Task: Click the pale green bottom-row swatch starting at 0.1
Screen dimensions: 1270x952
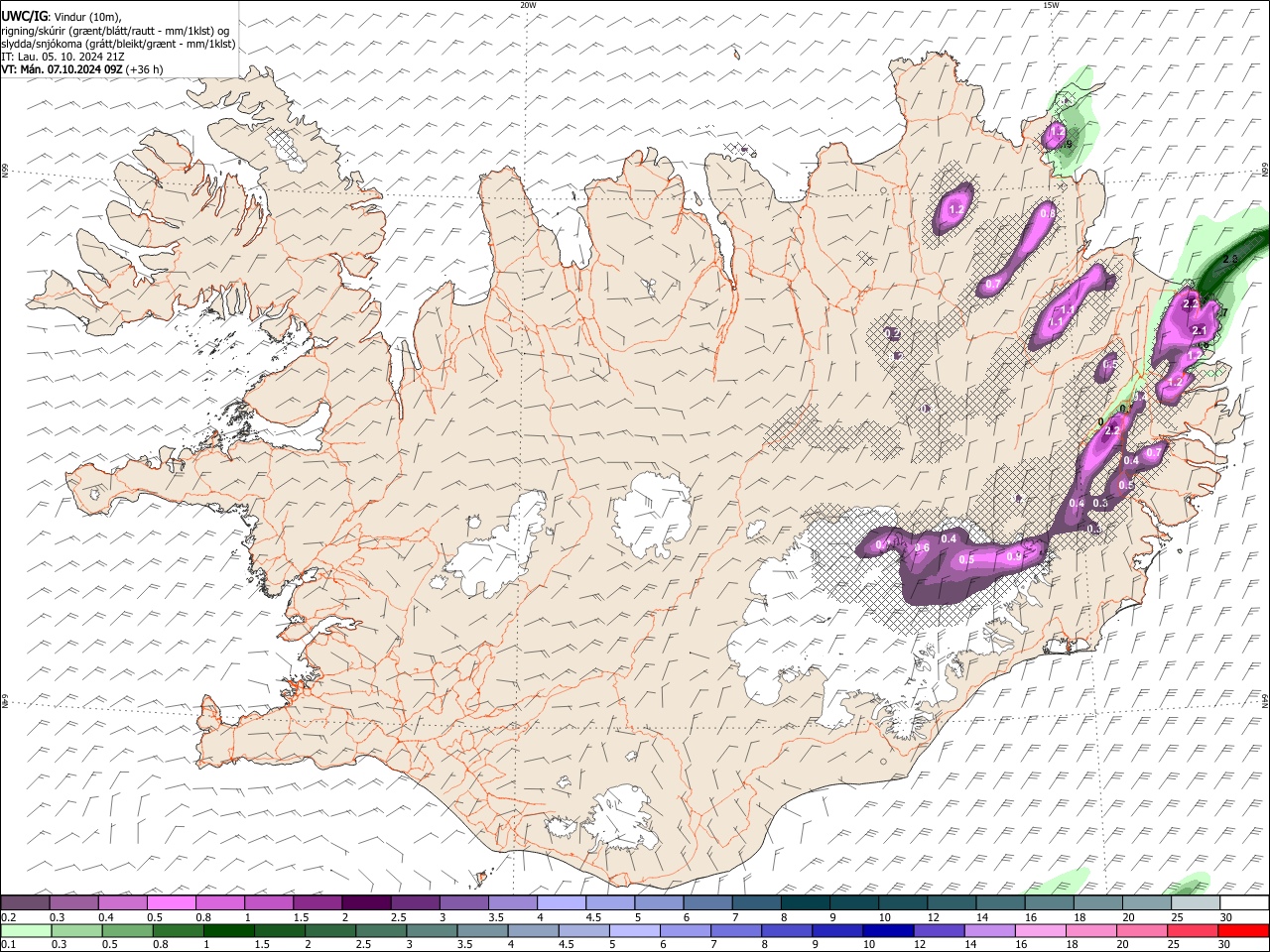Action: (x=26, y=931)
